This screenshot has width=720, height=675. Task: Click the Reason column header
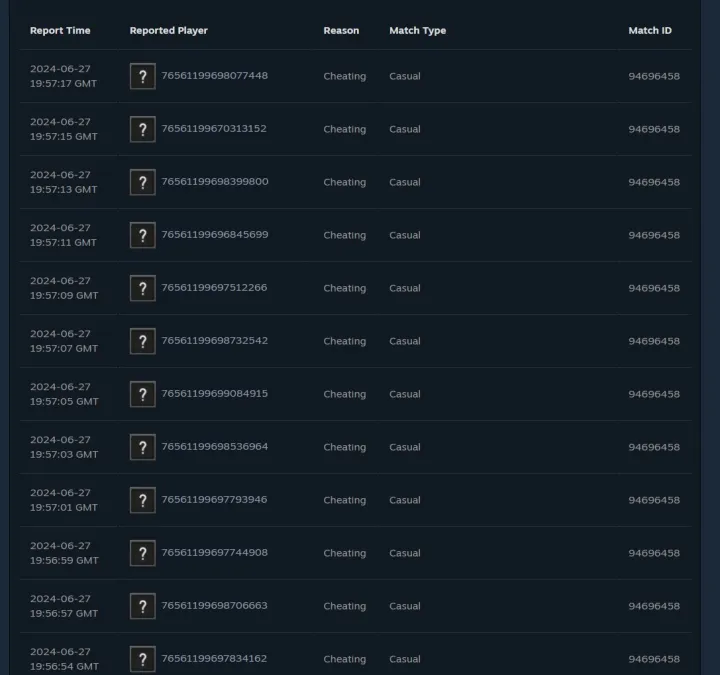tap(341, 31)
